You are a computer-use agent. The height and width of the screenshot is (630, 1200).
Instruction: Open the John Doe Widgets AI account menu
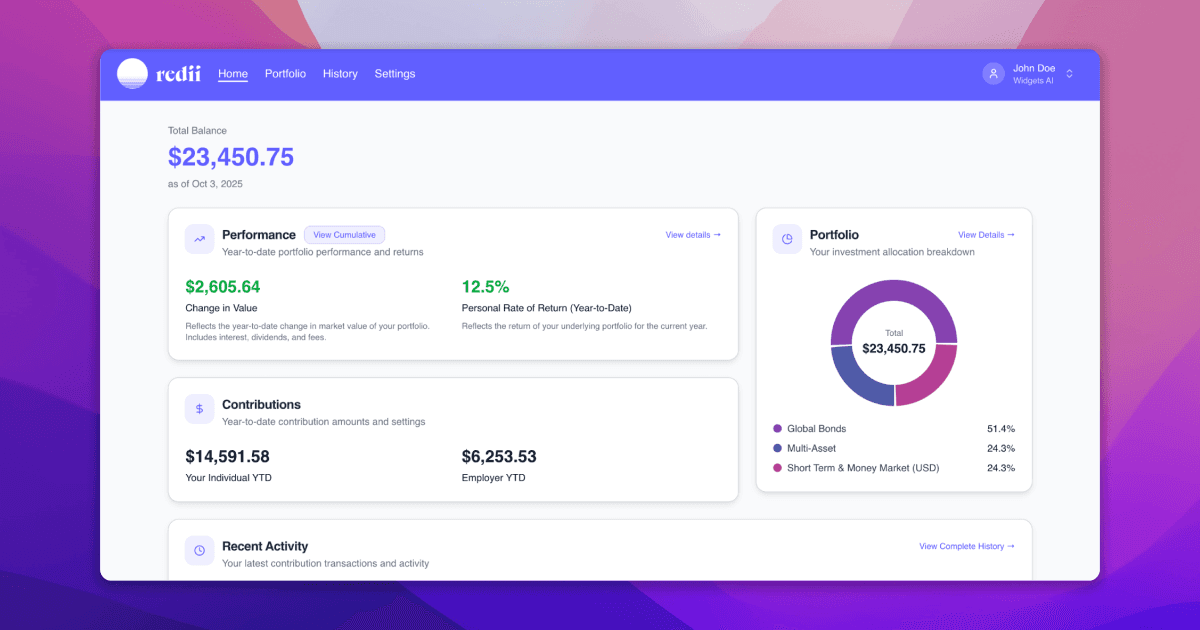pos(1033,74)
